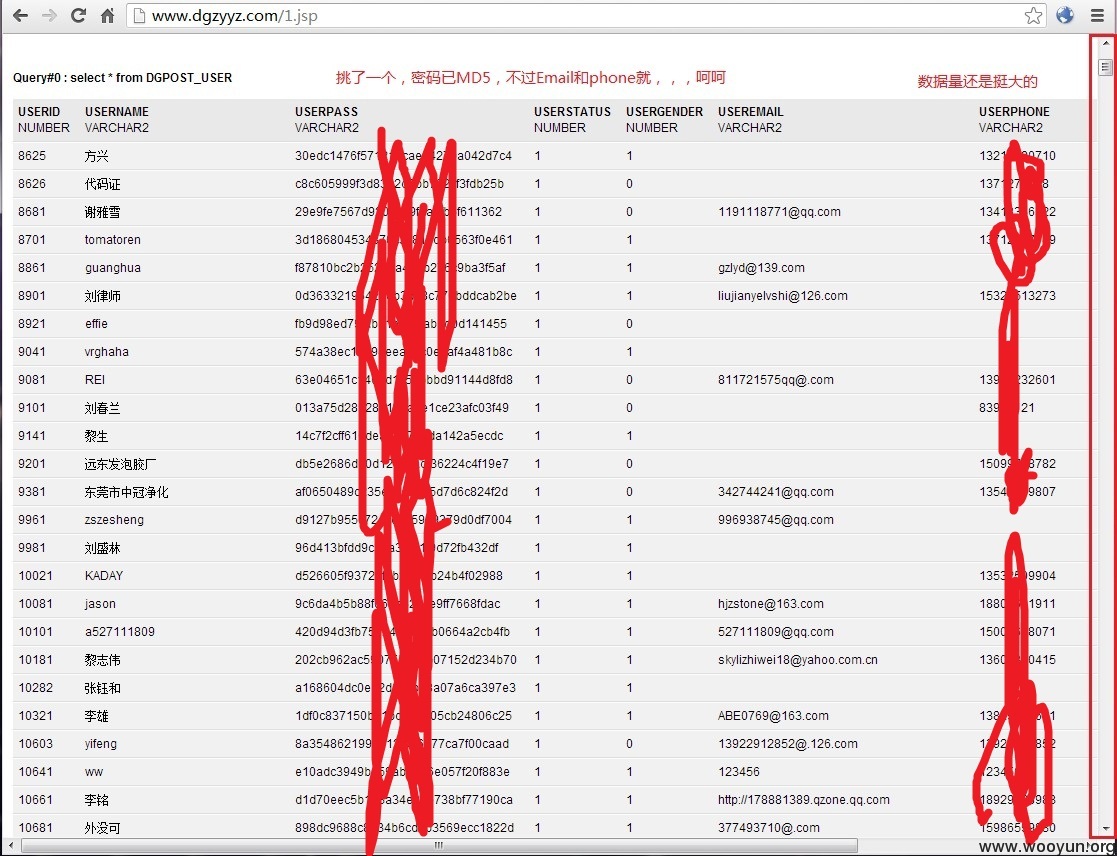Click username cell guanghua
1117x856 pixels.
pos(113,268)
